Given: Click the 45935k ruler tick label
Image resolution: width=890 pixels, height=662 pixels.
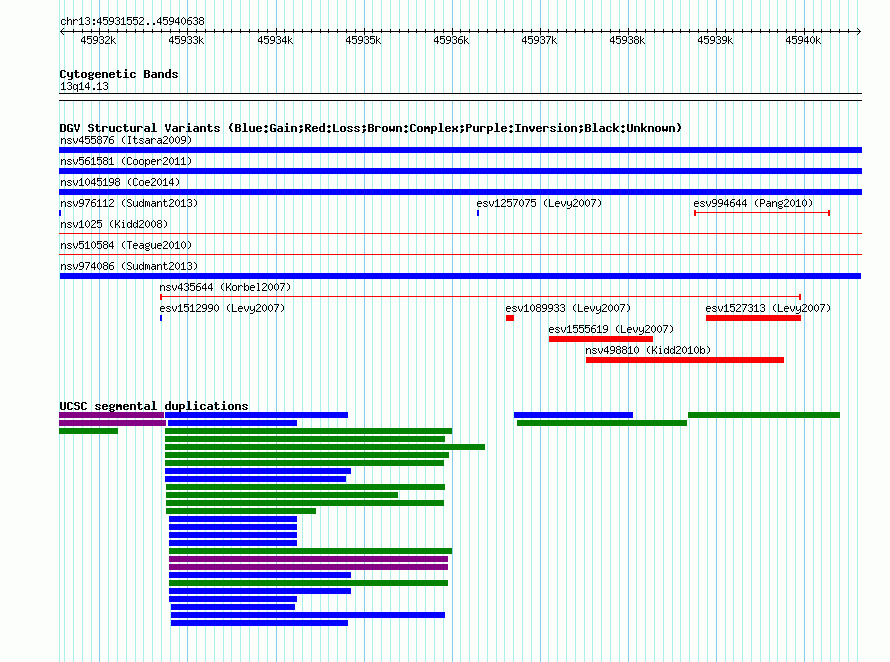Looking at the screenshot, I should (363, 40).
